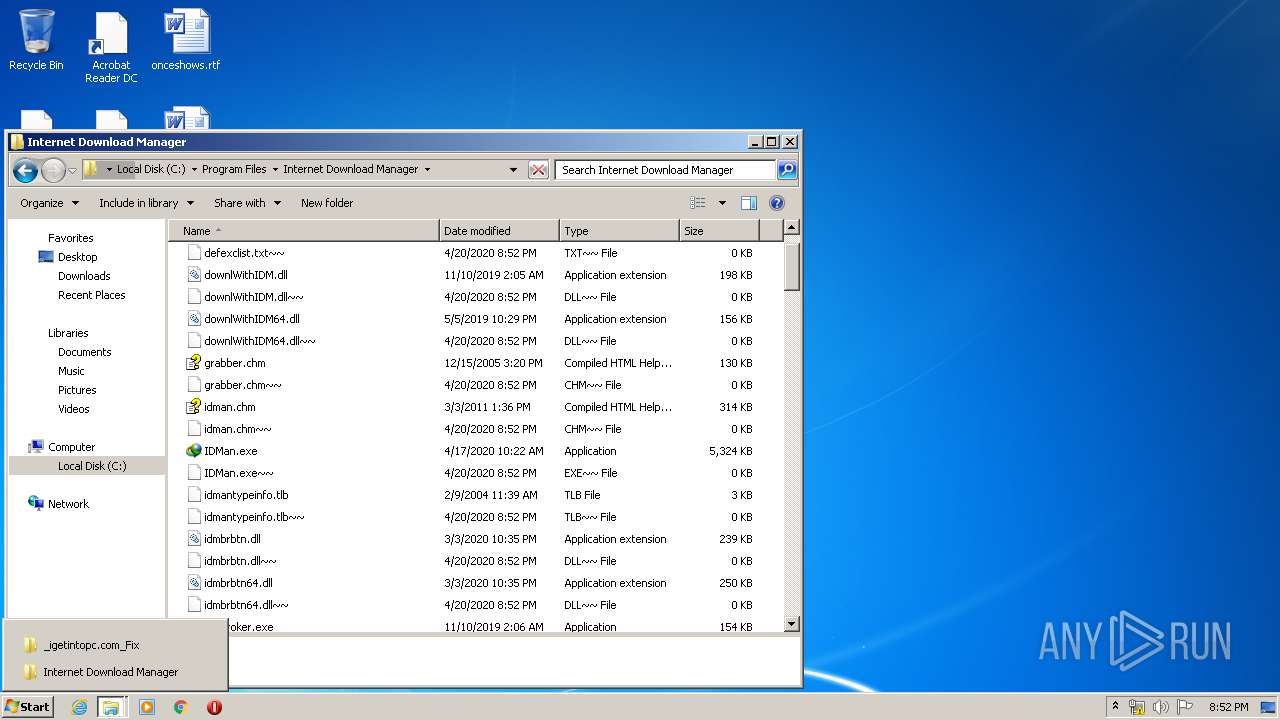The width and height of the screenshot is (1280, 720).
Task: Select Network in navigation pane
Action: [x=68, y=504]
